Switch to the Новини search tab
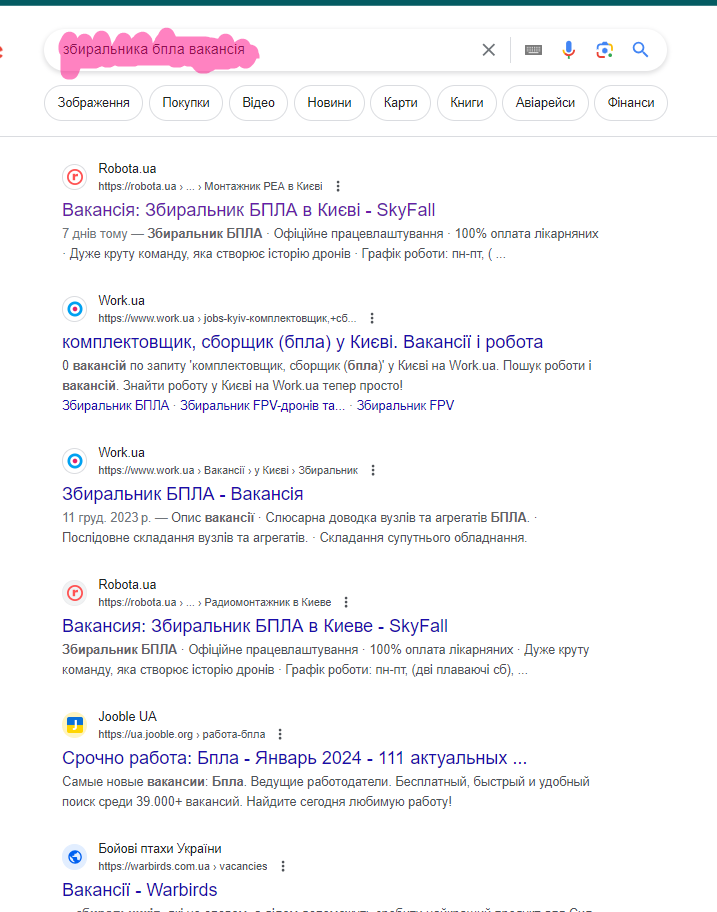This screenshot has height=912, width=717. [329, 102]
